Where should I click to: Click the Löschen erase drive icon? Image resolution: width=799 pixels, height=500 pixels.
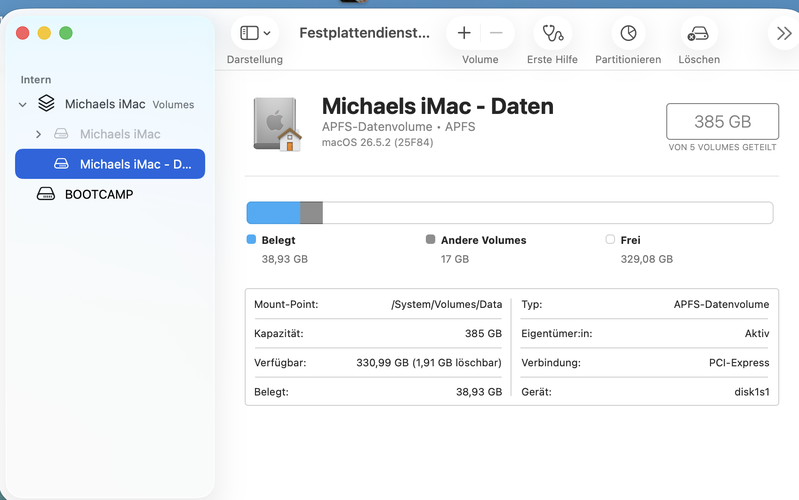click(699, 33)
